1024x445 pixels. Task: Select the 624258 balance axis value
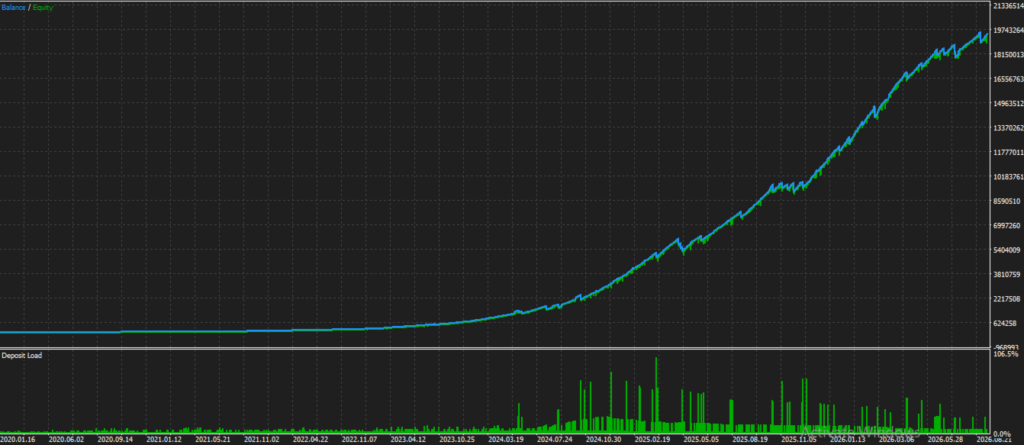pyautogui.click(x=1006, y=323)
